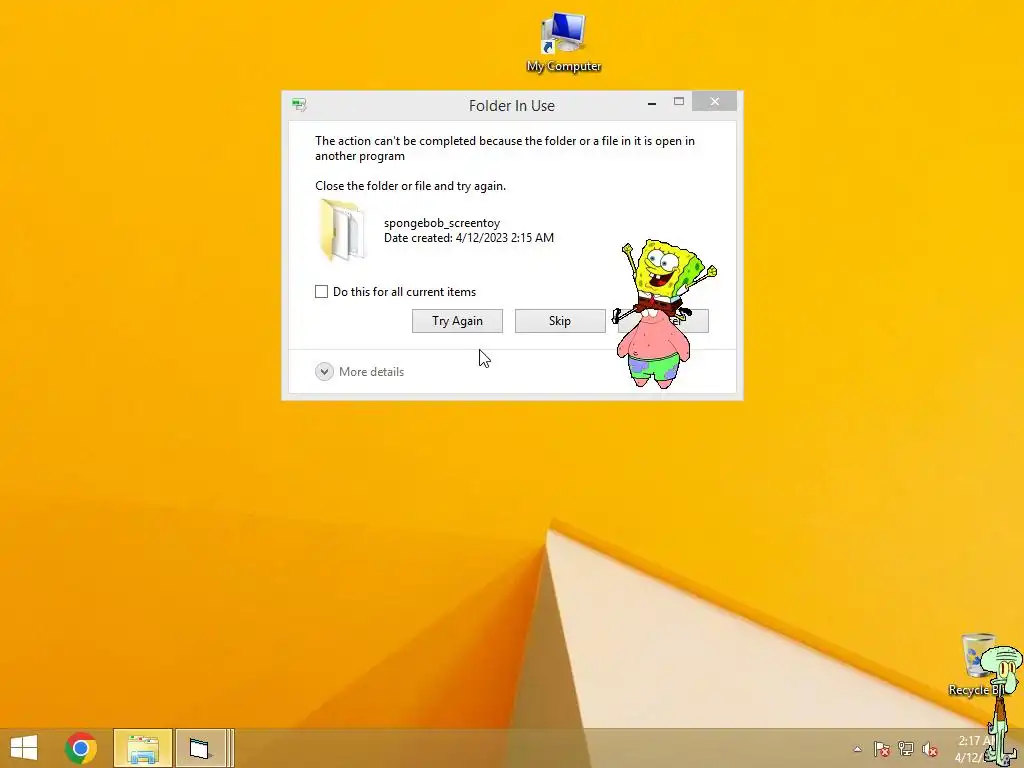Show hidden tray icons arrow
1024x768 pixels.
click(x=857, y=749)
